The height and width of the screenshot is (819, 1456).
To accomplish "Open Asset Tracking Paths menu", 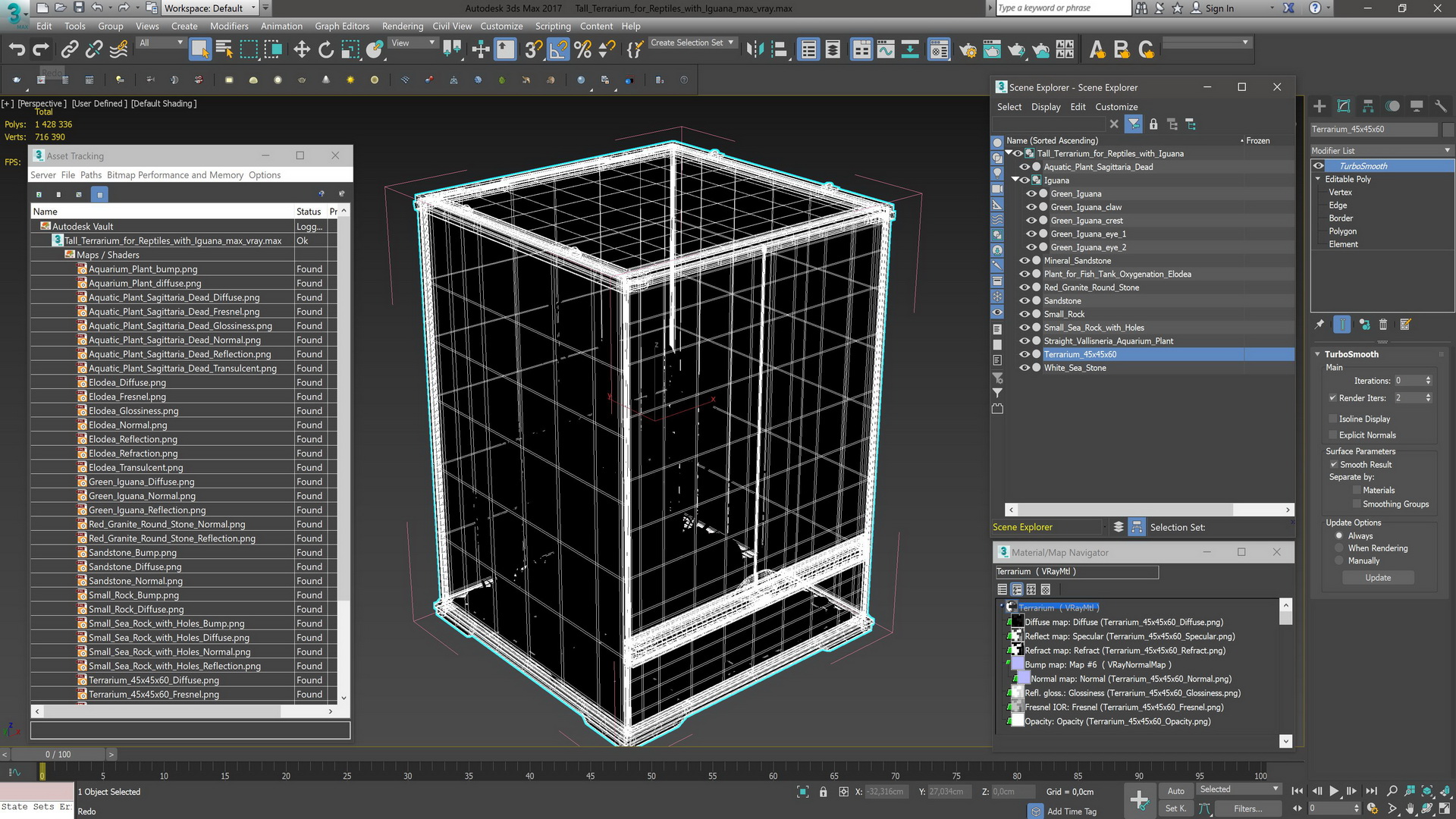I will click(91, 175).
